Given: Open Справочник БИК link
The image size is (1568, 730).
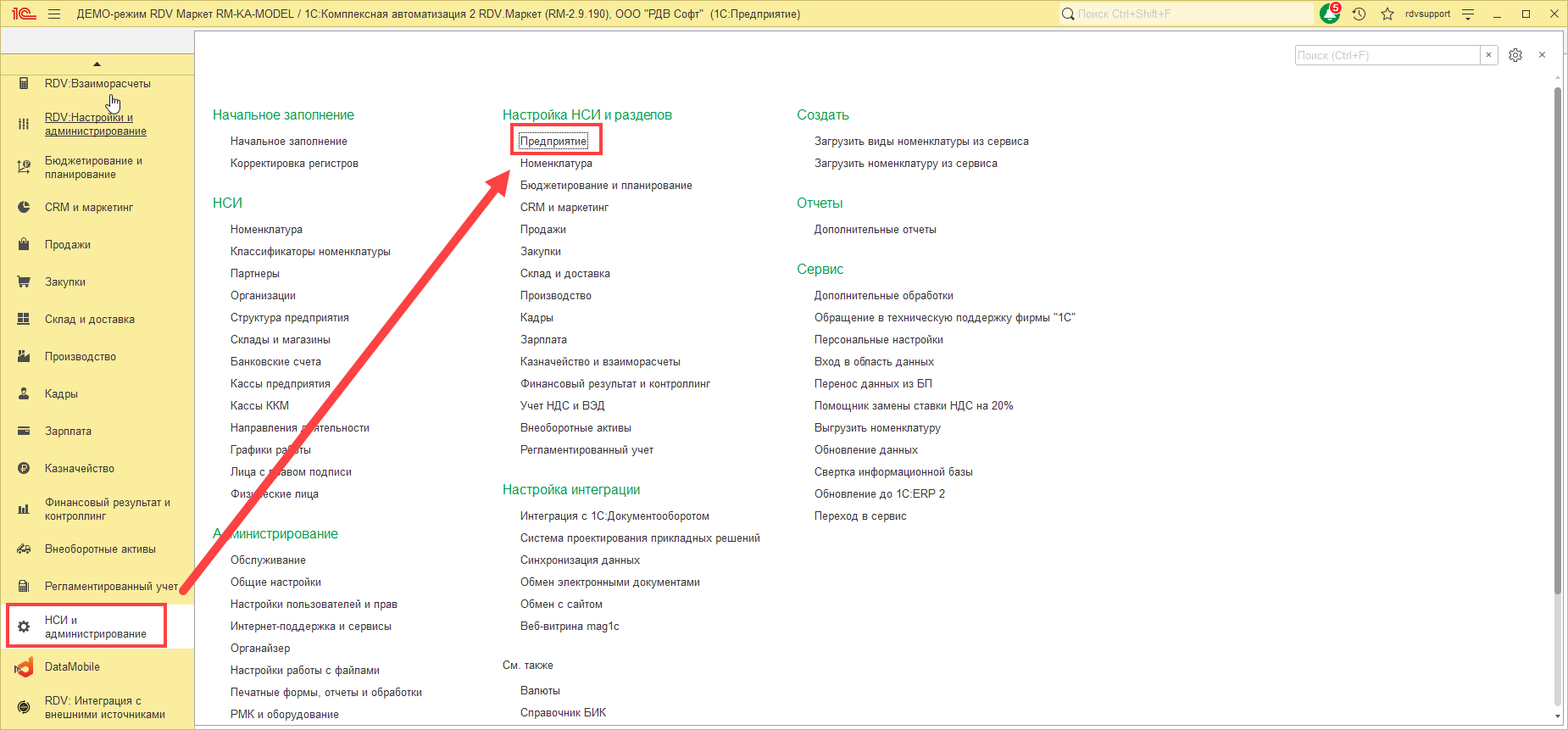Looking at the screenshot, I should point(563,712).
